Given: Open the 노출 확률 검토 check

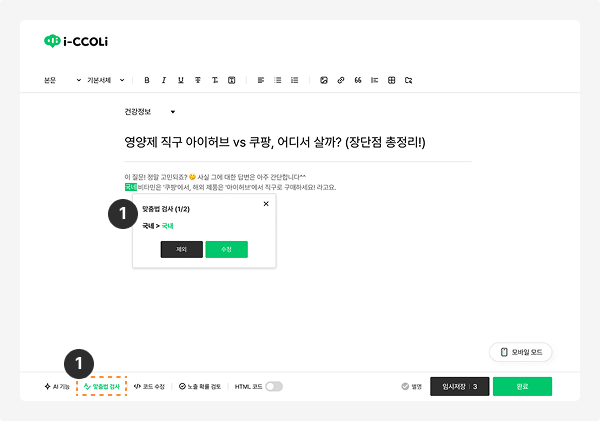Looking at the screenshot, I should click(200, 387).
